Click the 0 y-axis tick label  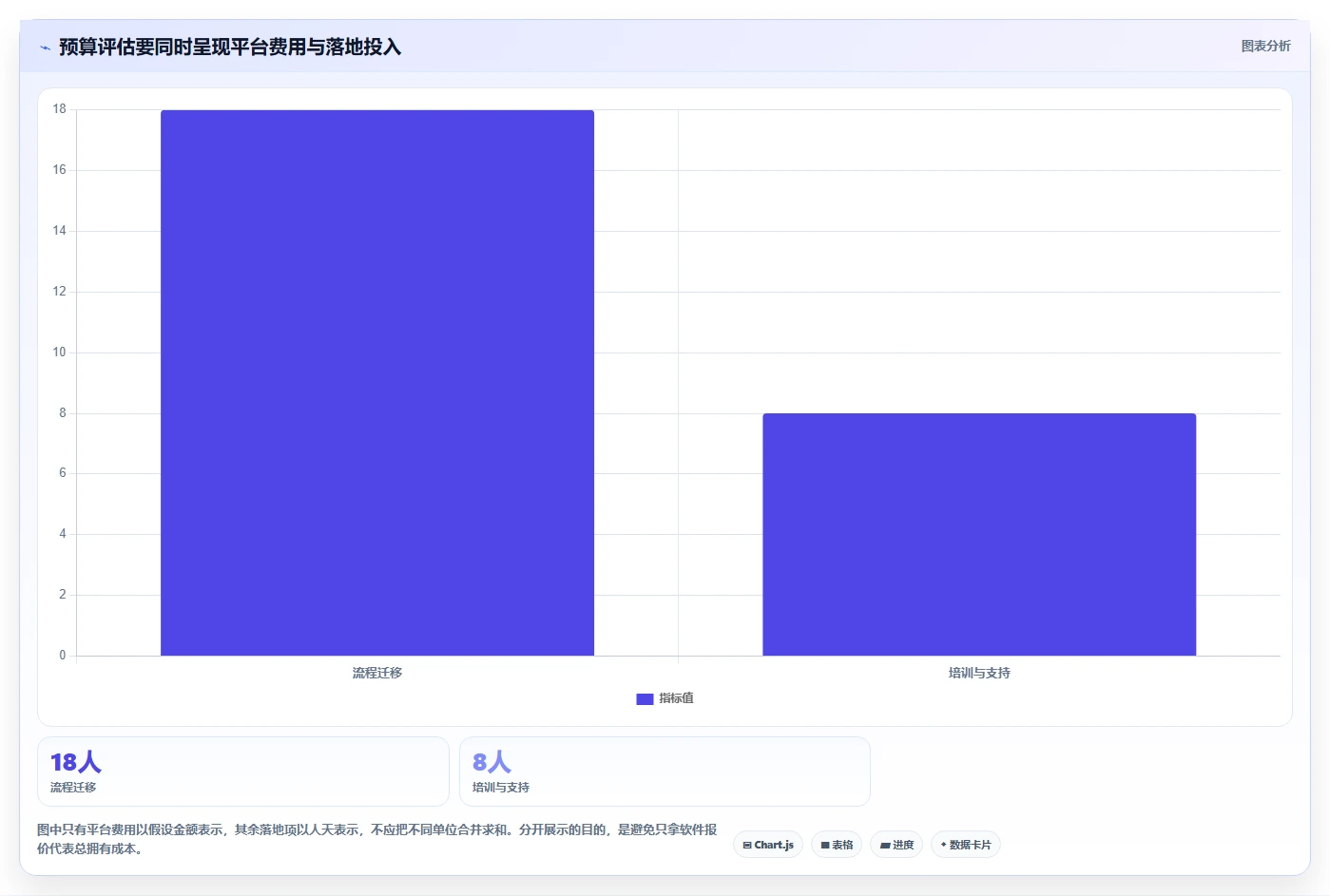click(x=63, y=656)
